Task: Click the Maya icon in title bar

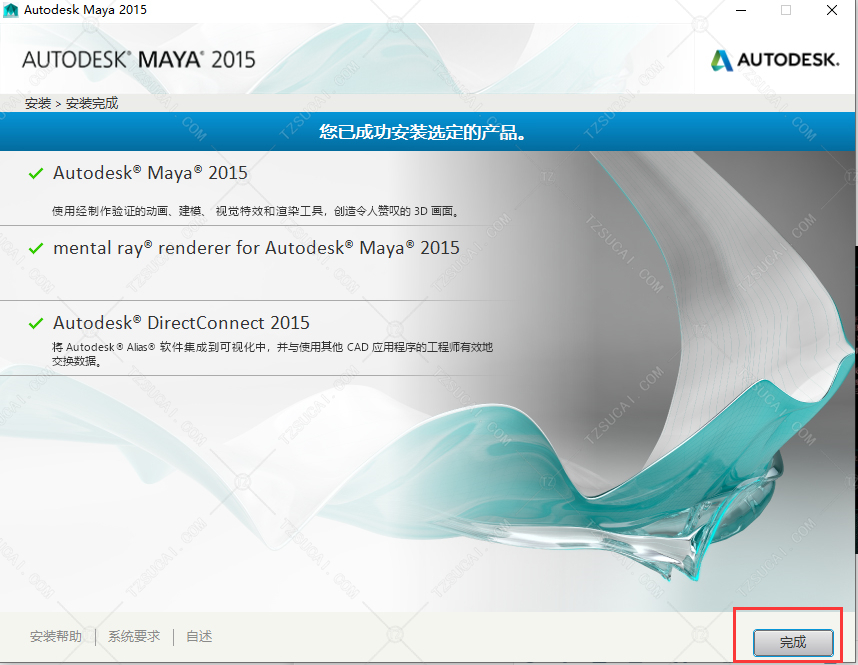Action: [x=11, y=10]
